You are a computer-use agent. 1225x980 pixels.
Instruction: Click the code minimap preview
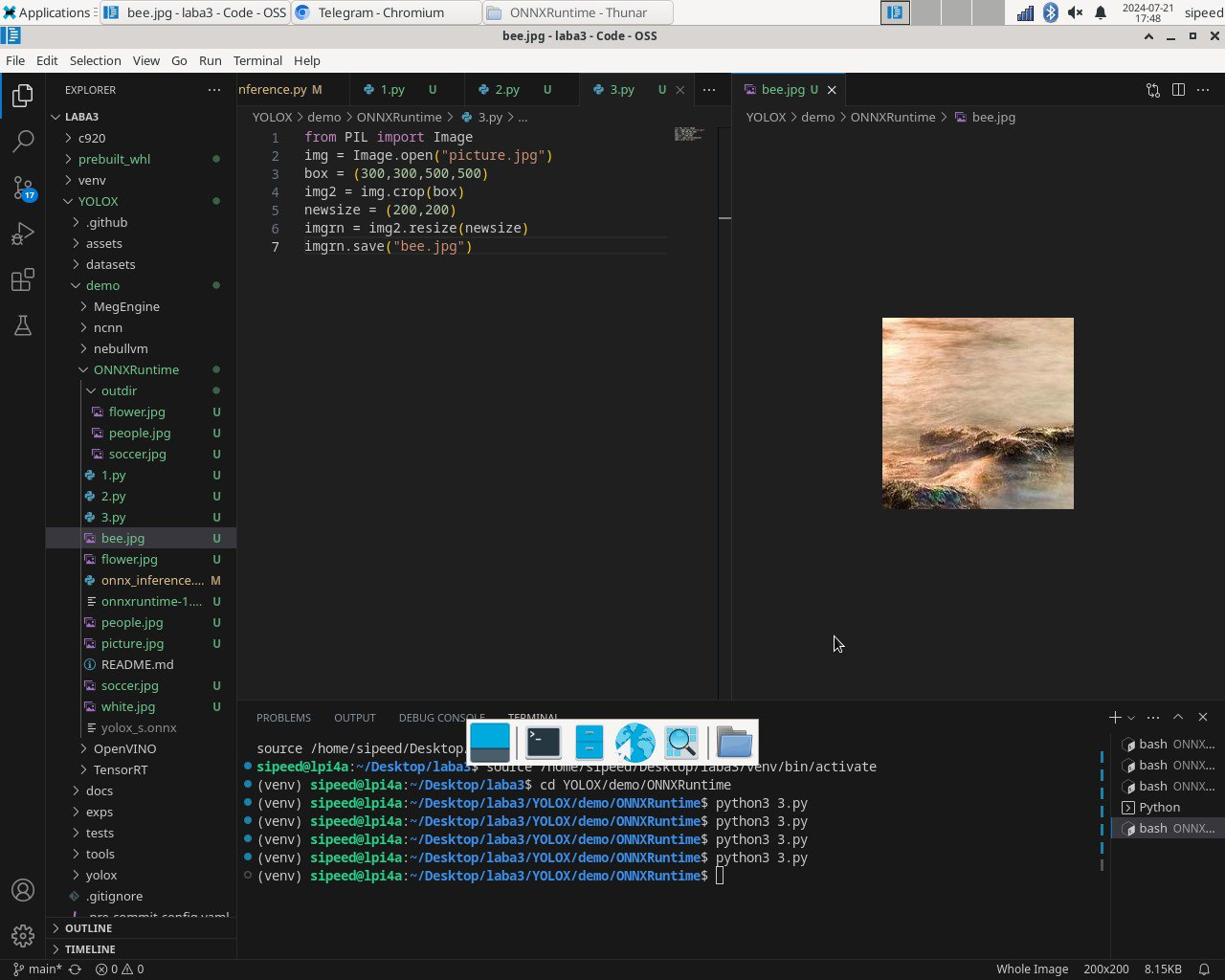[689, 135]
